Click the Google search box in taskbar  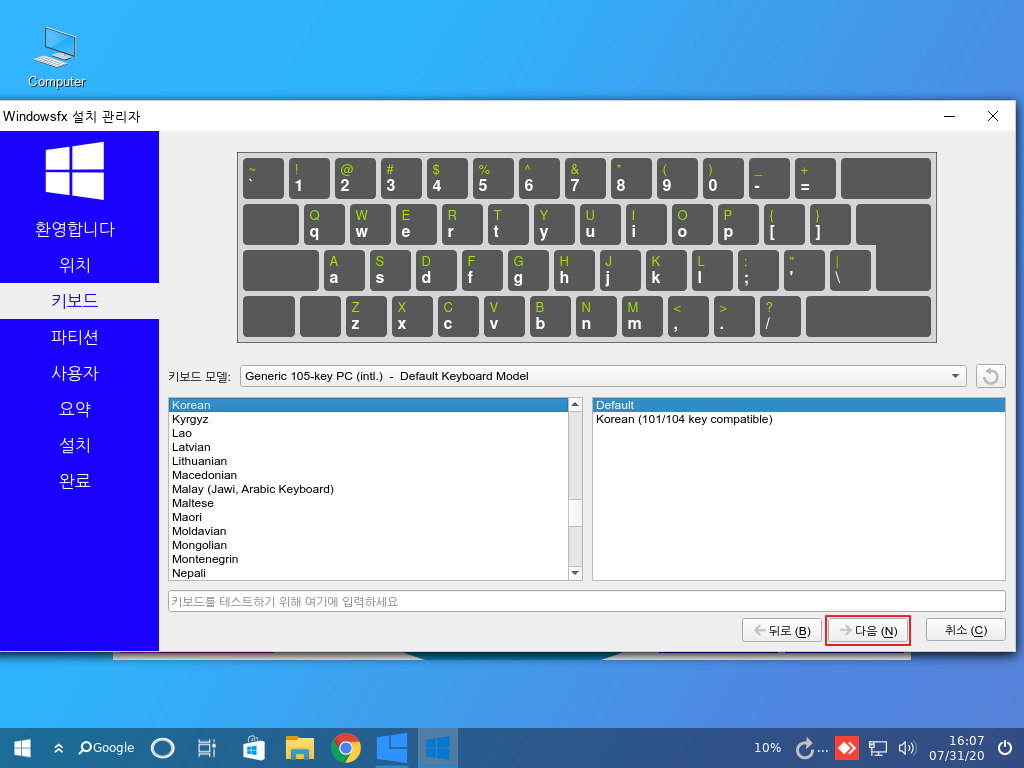coord(106,748)
